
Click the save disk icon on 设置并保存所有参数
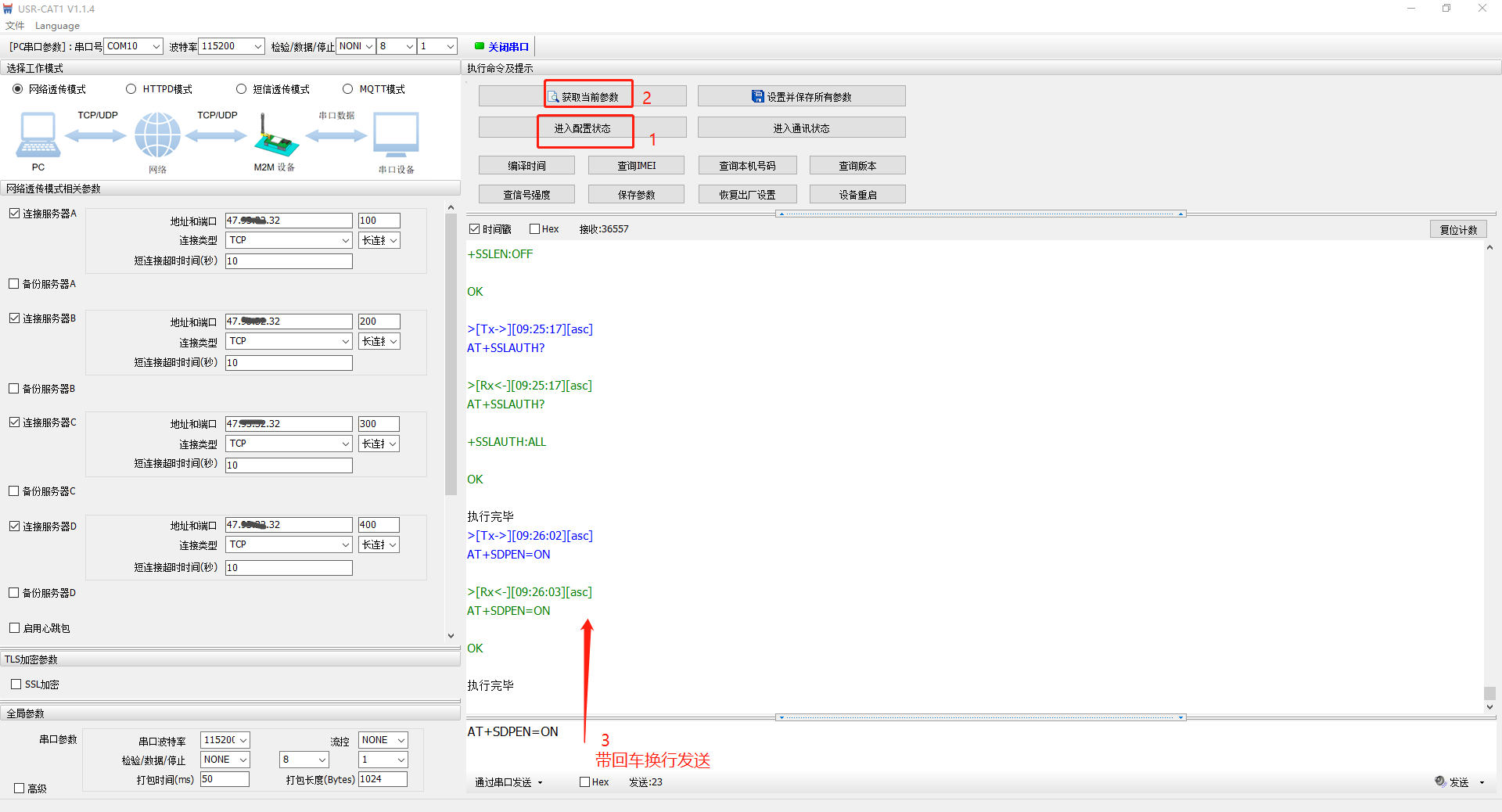(757, 96)
